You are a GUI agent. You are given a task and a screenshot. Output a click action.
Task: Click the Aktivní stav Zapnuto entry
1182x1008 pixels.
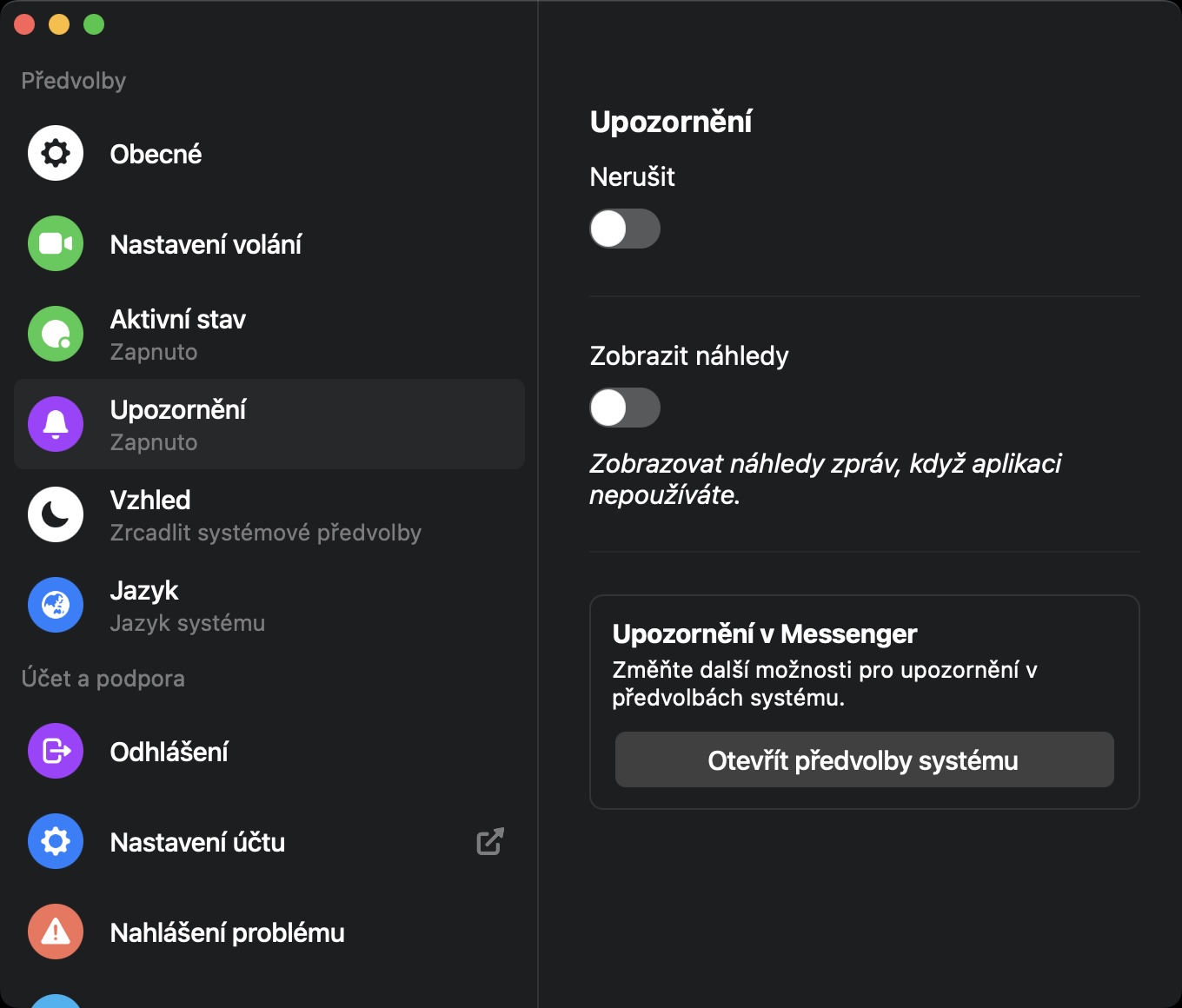178,335
